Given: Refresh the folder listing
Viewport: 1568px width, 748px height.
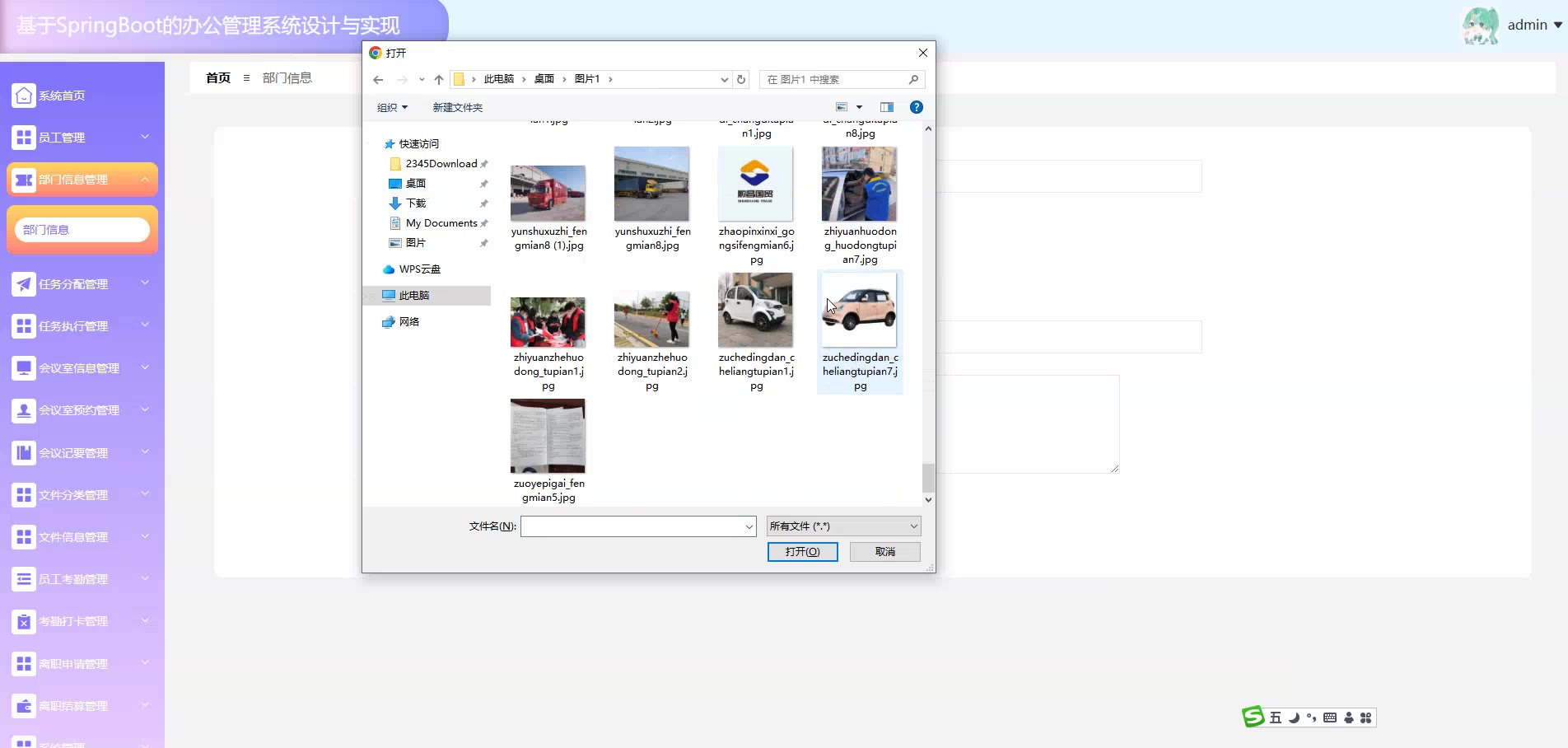Looking at the screenshot, I should click(741, 80).
